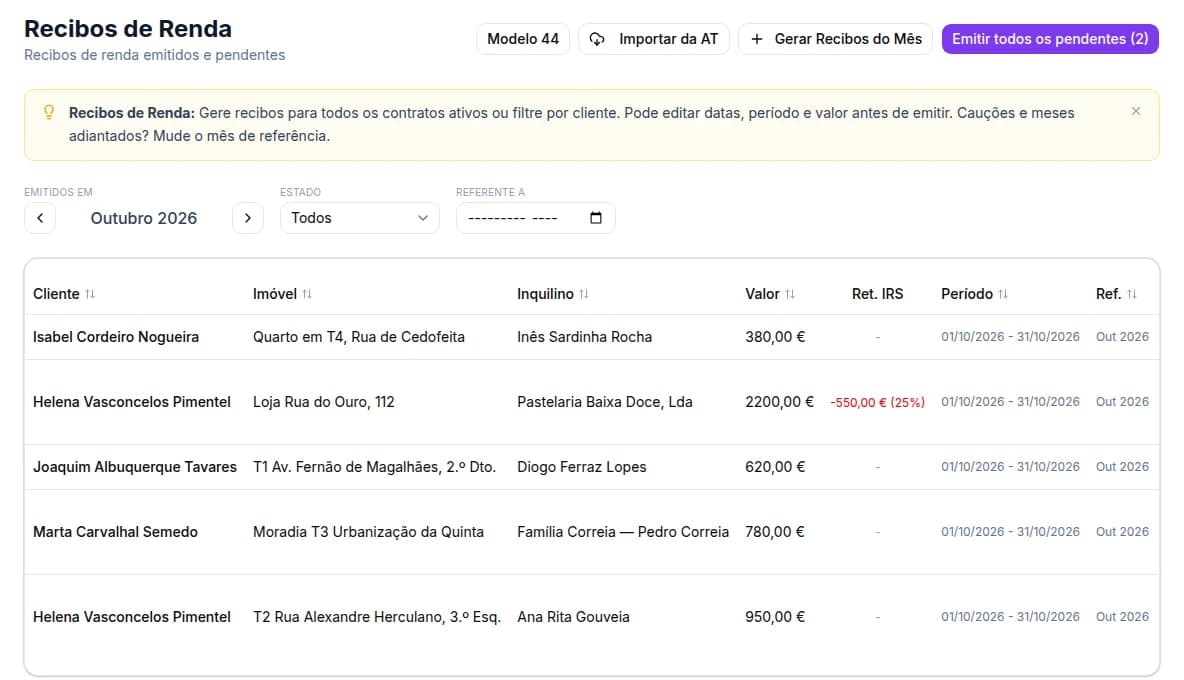Select client Marta Carvalhal Semedo
This screenshot has height=680, width=1184.
coord(115,532)
